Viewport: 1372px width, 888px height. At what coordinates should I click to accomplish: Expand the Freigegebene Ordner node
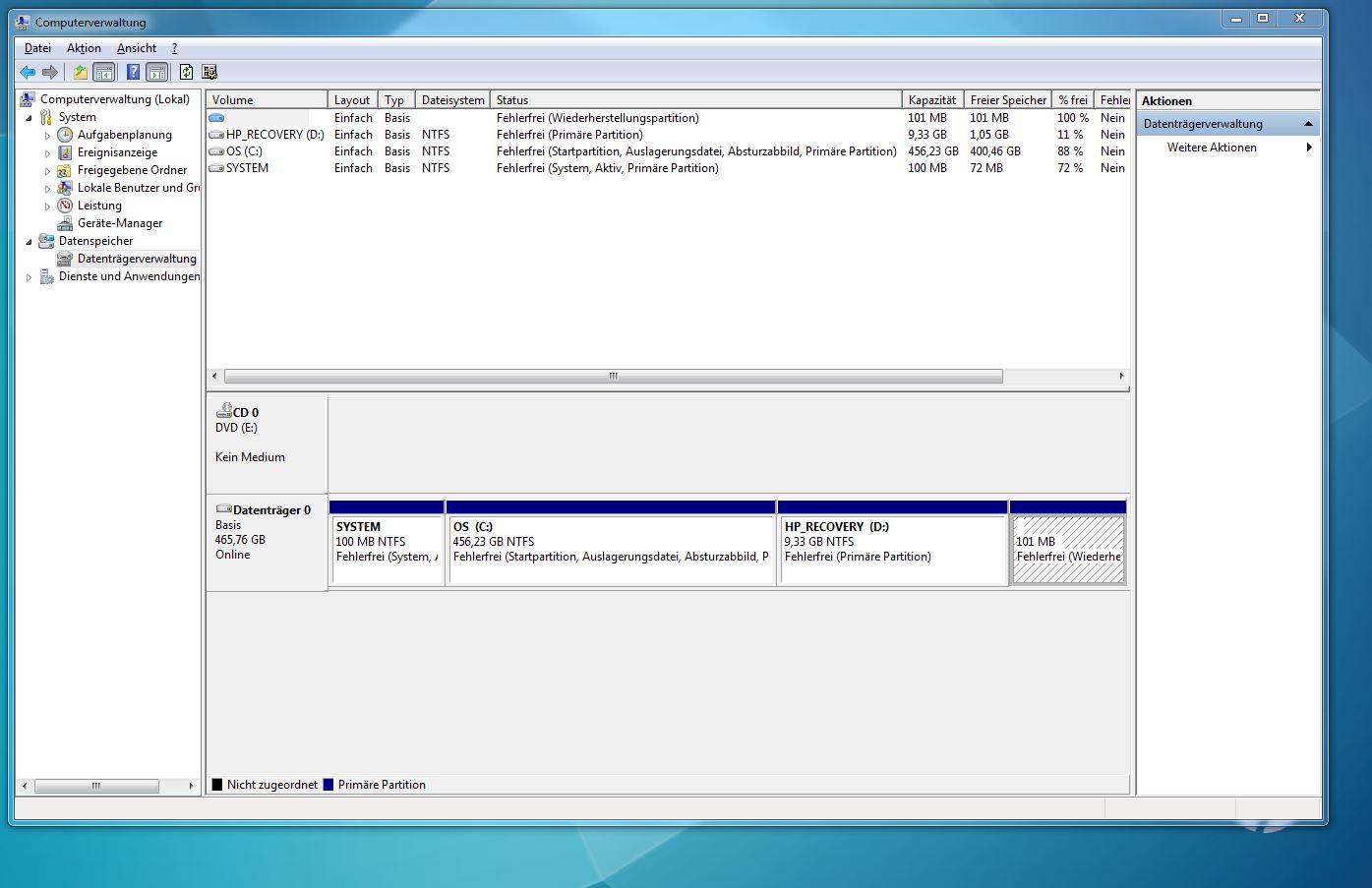tap(47, 170)
